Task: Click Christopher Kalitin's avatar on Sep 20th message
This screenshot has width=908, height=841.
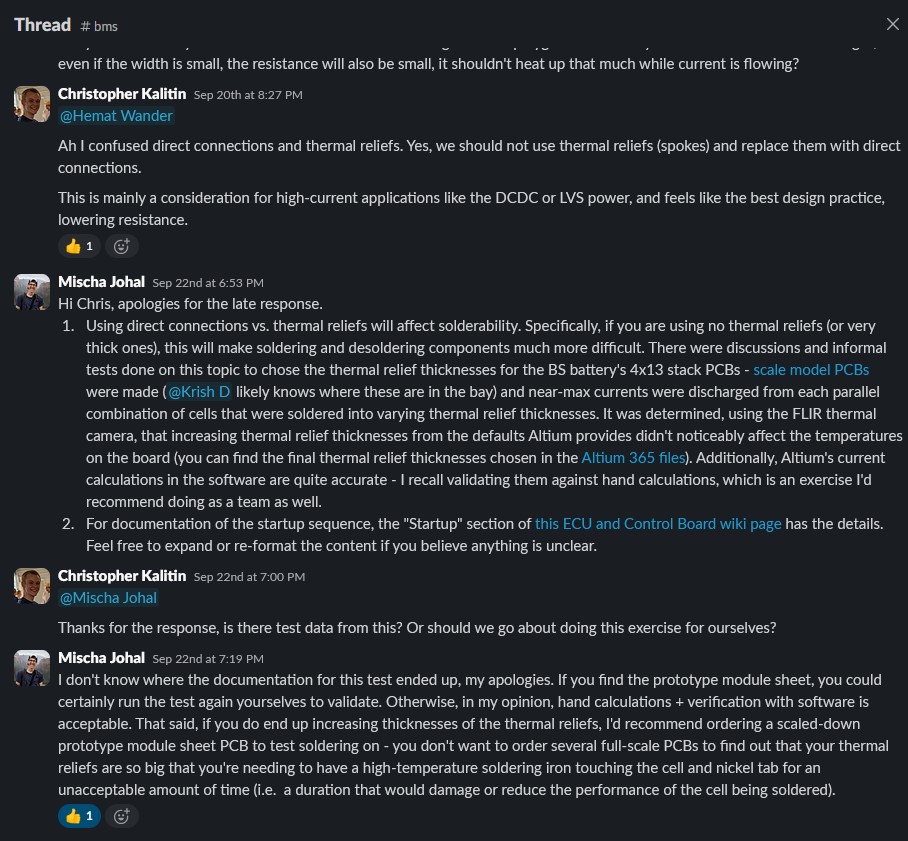Action: point(32,103)
